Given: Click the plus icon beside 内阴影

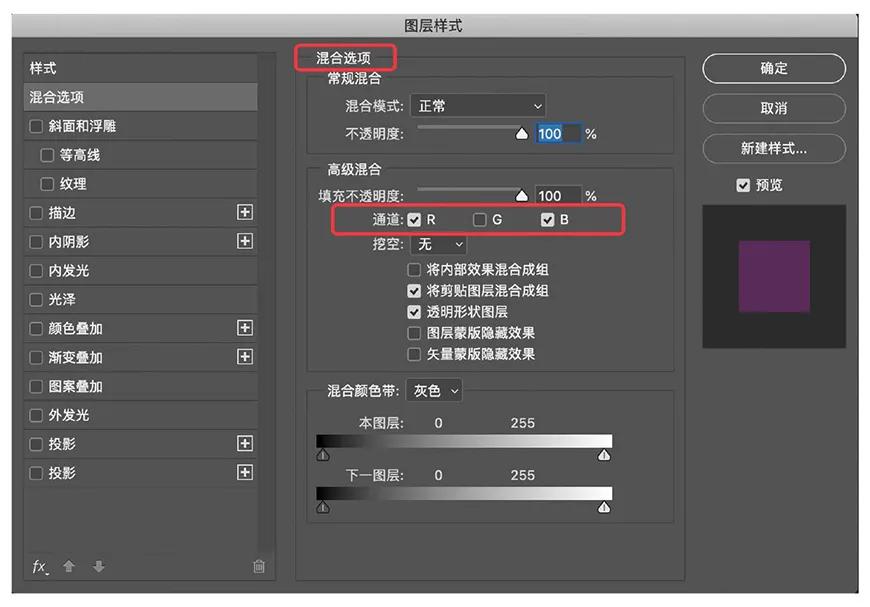Looking at the screenshot, I should [x=244, y=241].
